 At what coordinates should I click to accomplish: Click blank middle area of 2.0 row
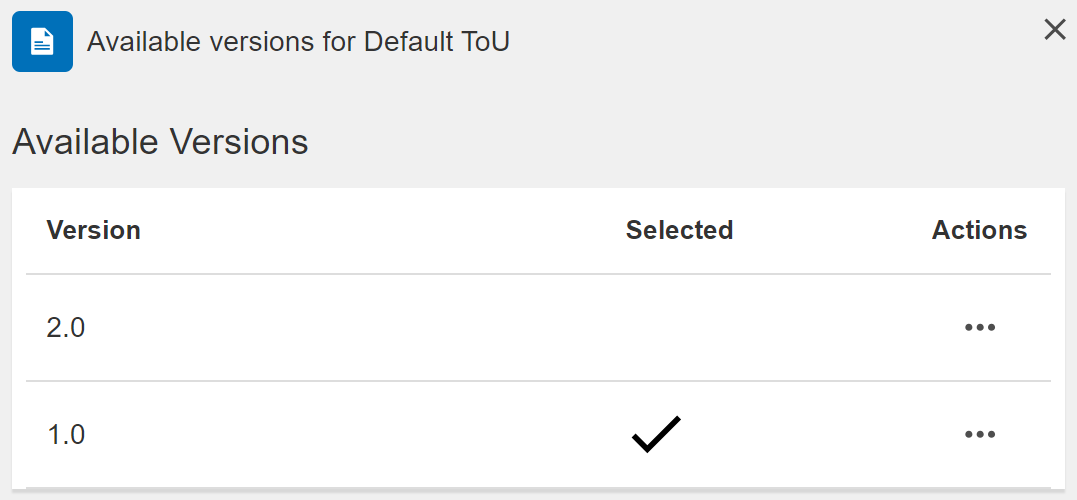pos(343,328)
